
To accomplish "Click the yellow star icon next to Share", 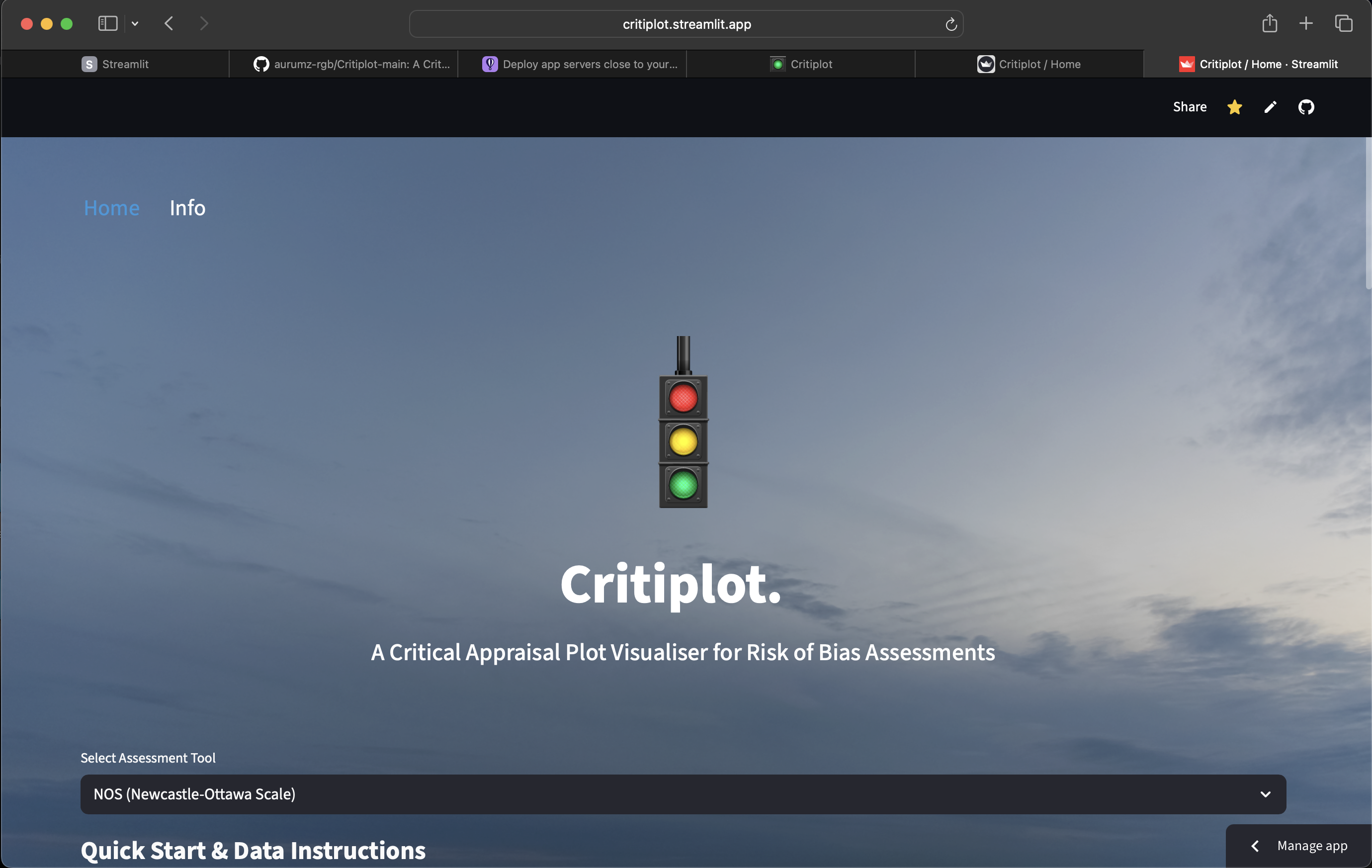I will click(x=1234, y=106).
